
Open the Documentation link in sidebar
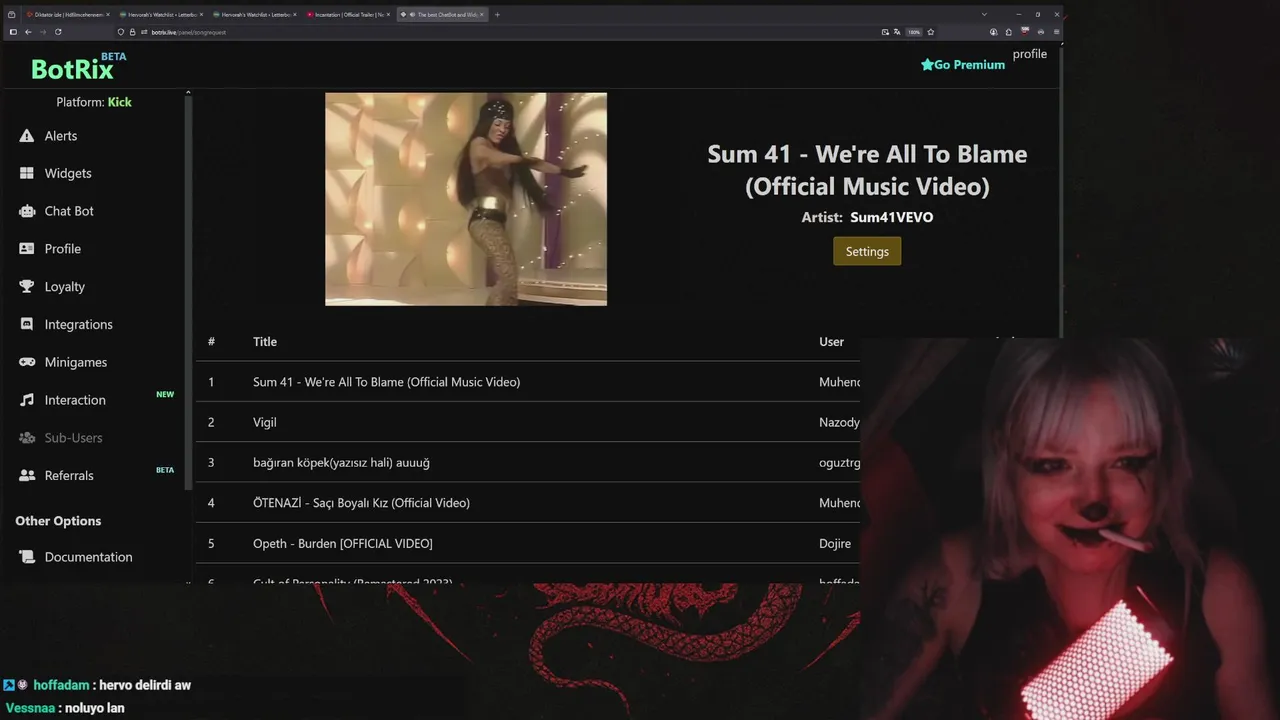click(x=88, y=557)
